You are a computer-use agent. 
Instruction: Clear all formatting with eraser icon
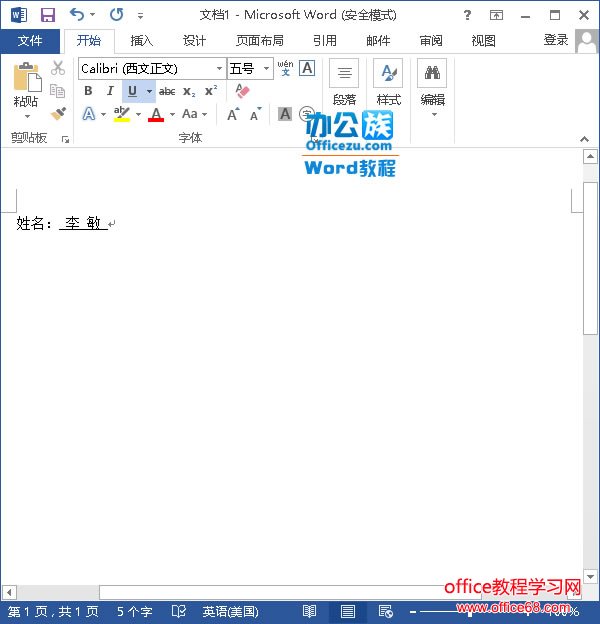pos(242,91)
